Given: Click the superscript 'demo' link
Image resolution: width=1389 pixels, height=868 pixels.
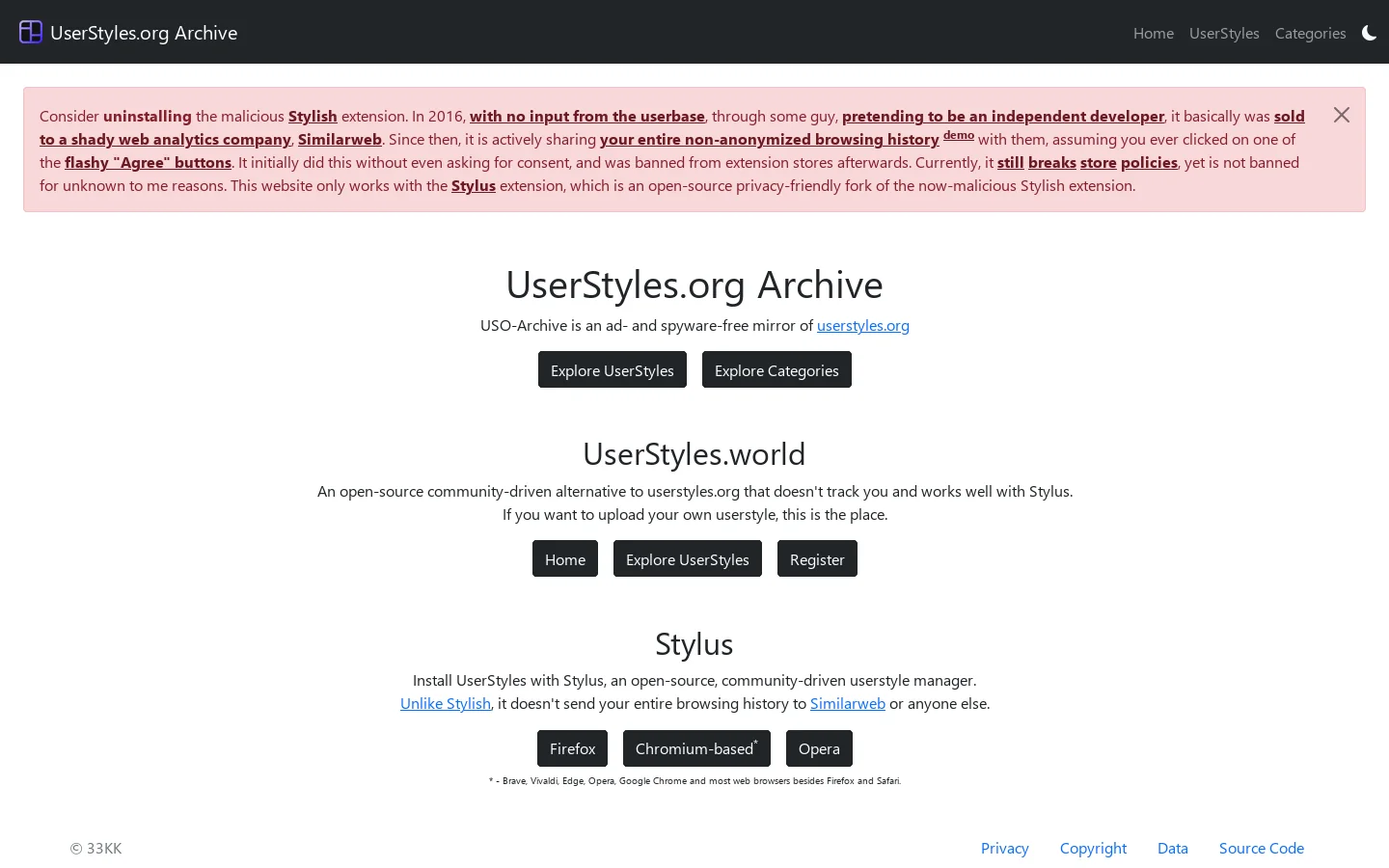Looking at the screenshot, I should click(x=959, y=135).
